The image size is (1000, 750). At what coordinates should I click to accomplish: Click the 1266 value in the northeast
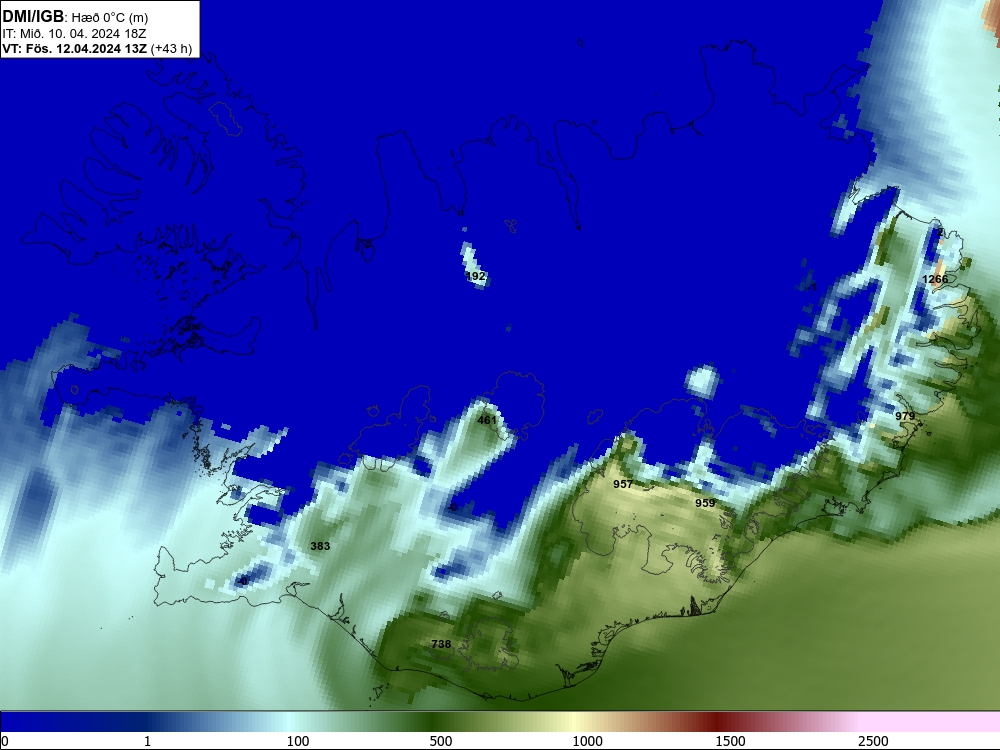(x=935, y=279)
